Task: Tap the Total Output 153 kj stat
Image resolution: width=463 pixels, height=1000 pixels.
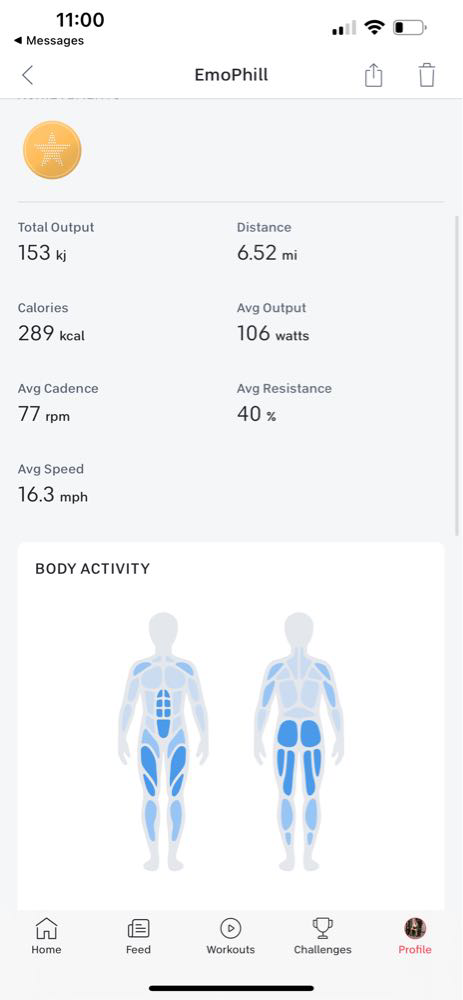Action: coord(55,242)
